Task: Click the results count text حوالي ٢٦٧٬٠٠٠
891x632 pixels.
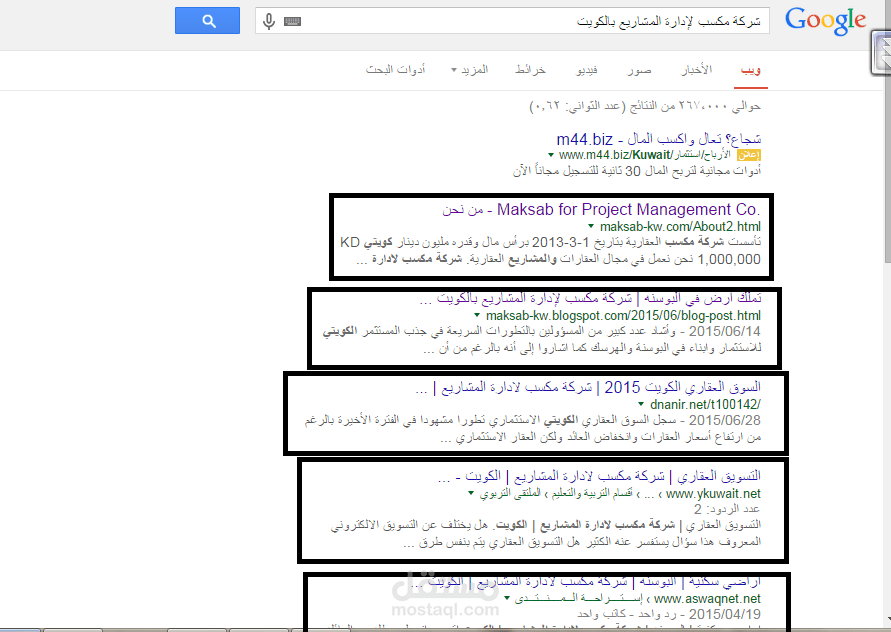Action: pyautogui.click(x=645, y=106)
